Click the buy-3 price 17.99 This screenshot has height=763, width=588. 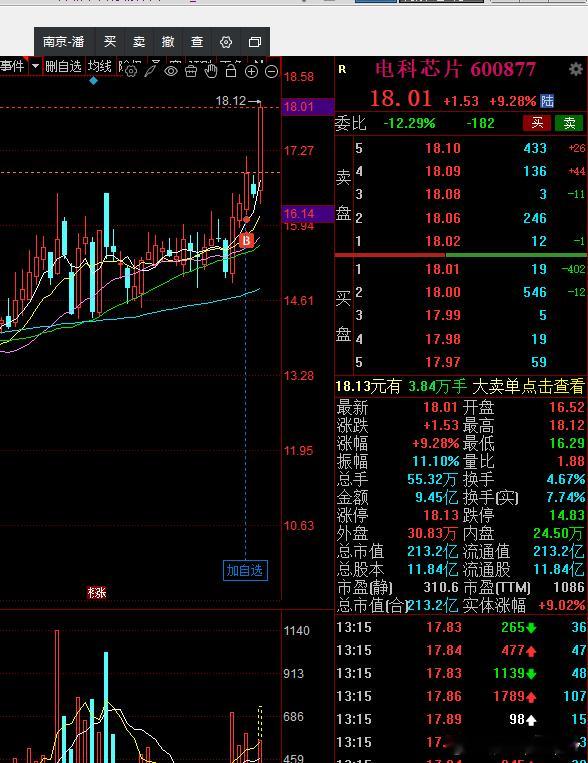point(443,315)
